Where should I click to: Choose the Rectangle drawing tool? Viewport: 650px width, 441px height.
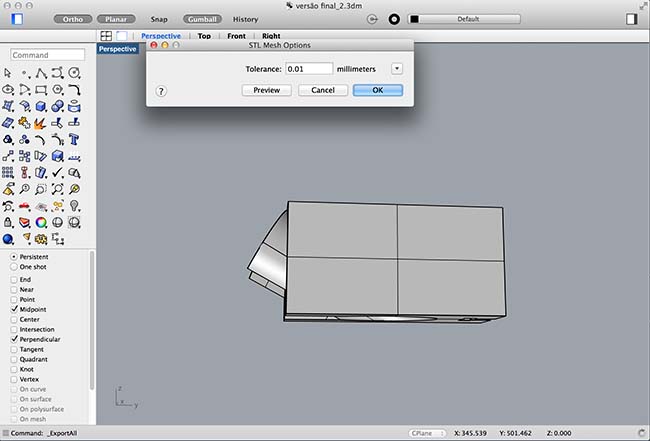coord(41,90)
